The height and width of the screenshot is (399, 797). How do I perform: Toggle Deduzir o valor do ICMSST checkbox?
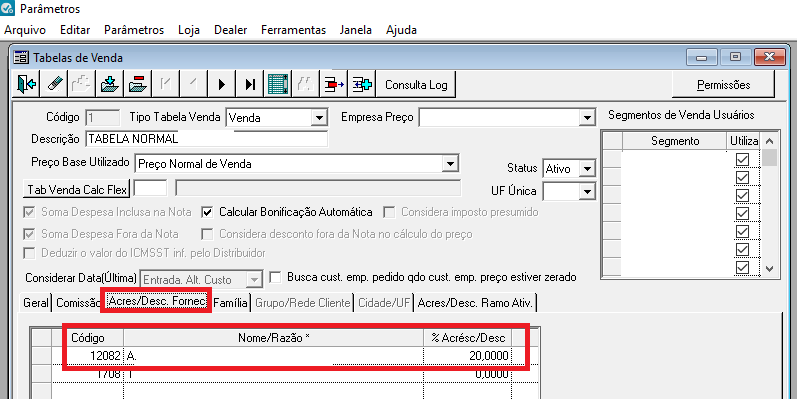pos(29,253)
